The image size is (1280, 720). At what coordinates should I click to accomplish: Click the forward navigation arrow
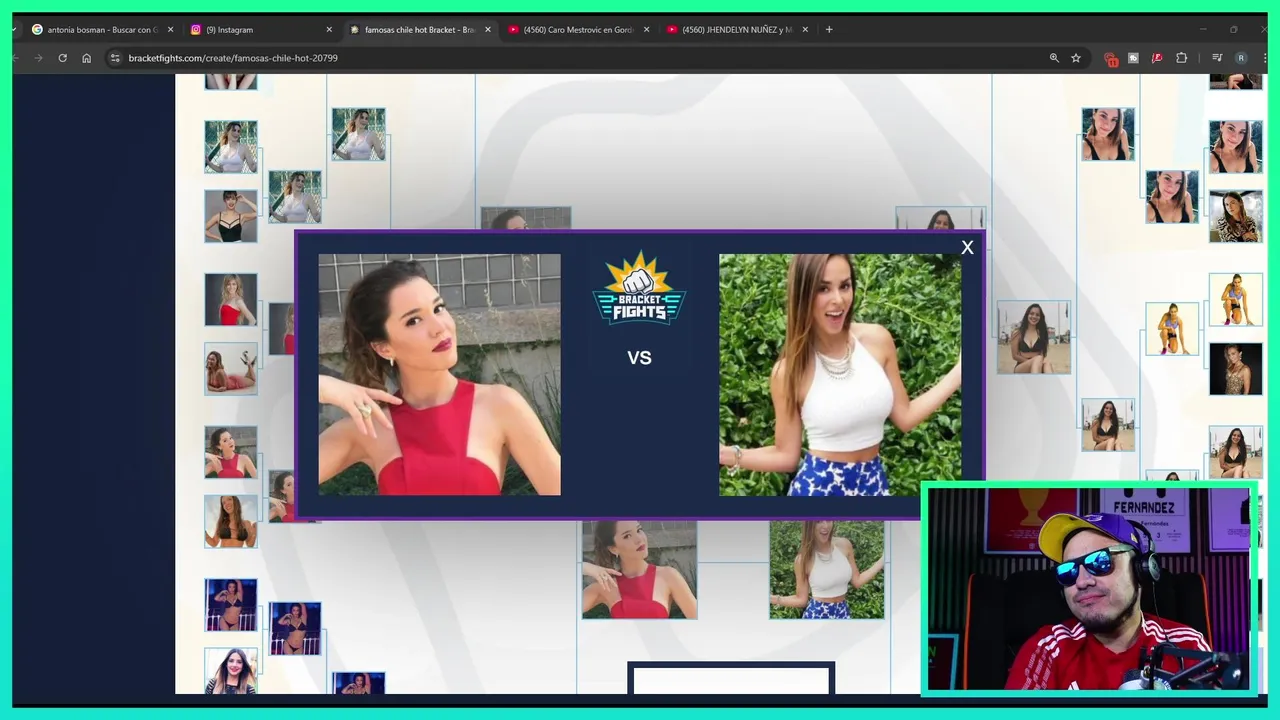[38, 58]
